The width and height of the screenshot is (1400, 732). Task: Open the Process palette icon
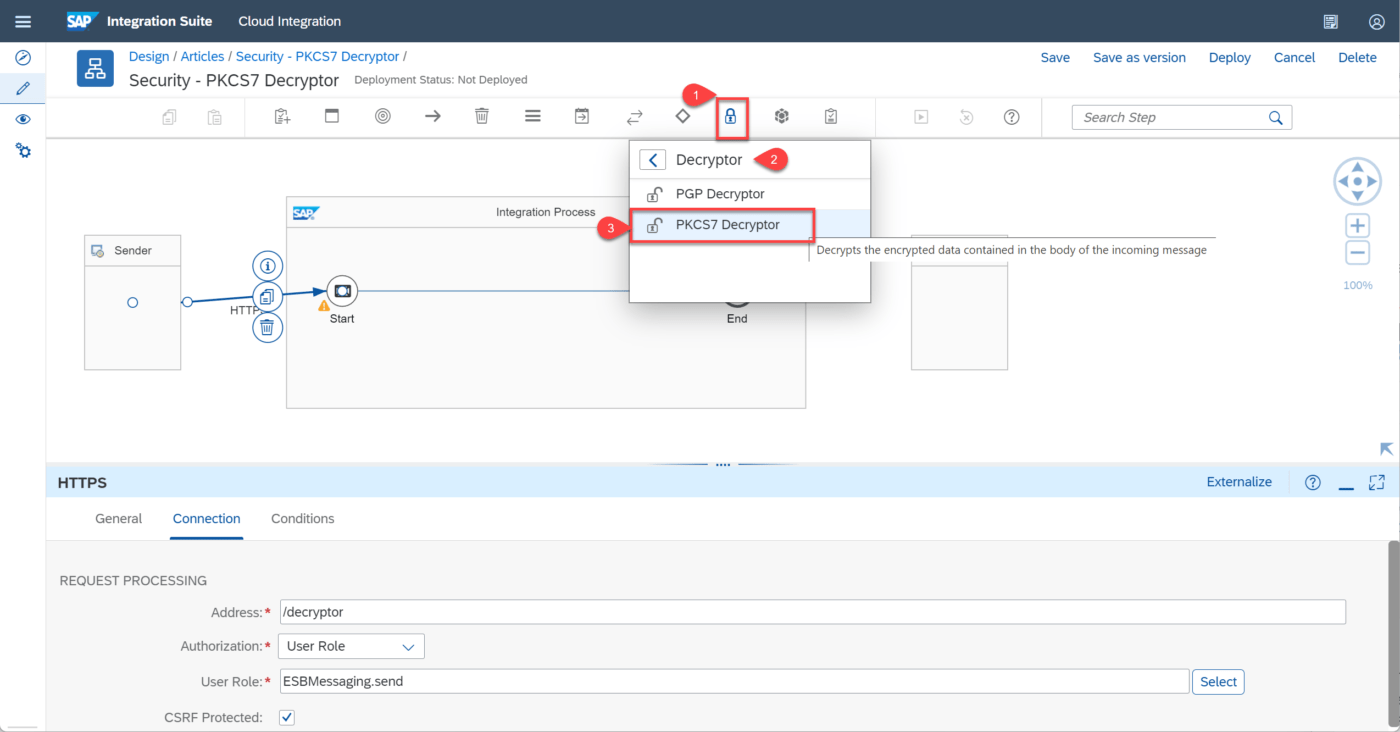tap(332, 117)
